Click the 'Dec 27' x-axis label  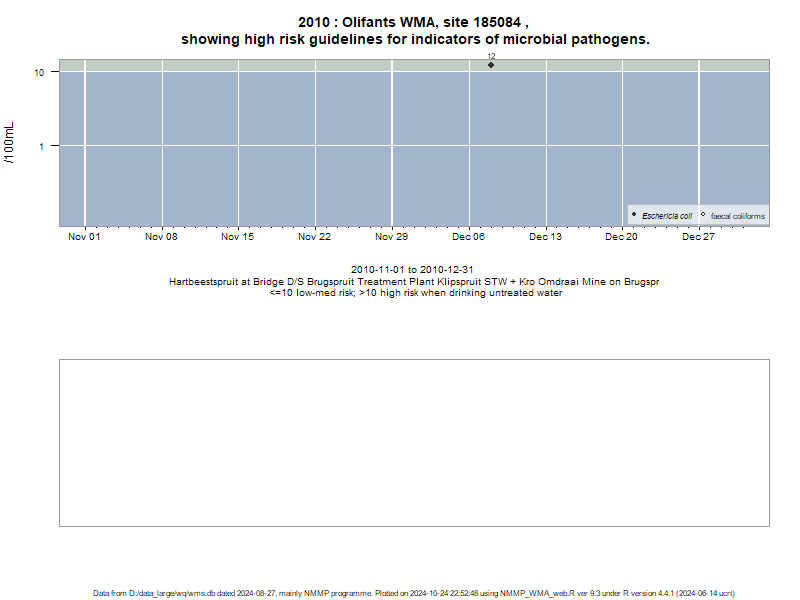coord(698,237)
